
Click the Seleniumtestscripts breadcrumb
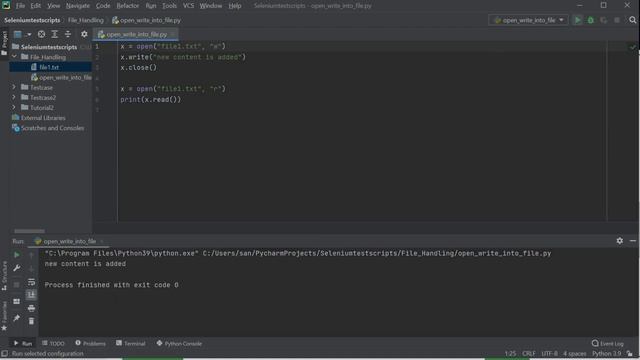32,20
